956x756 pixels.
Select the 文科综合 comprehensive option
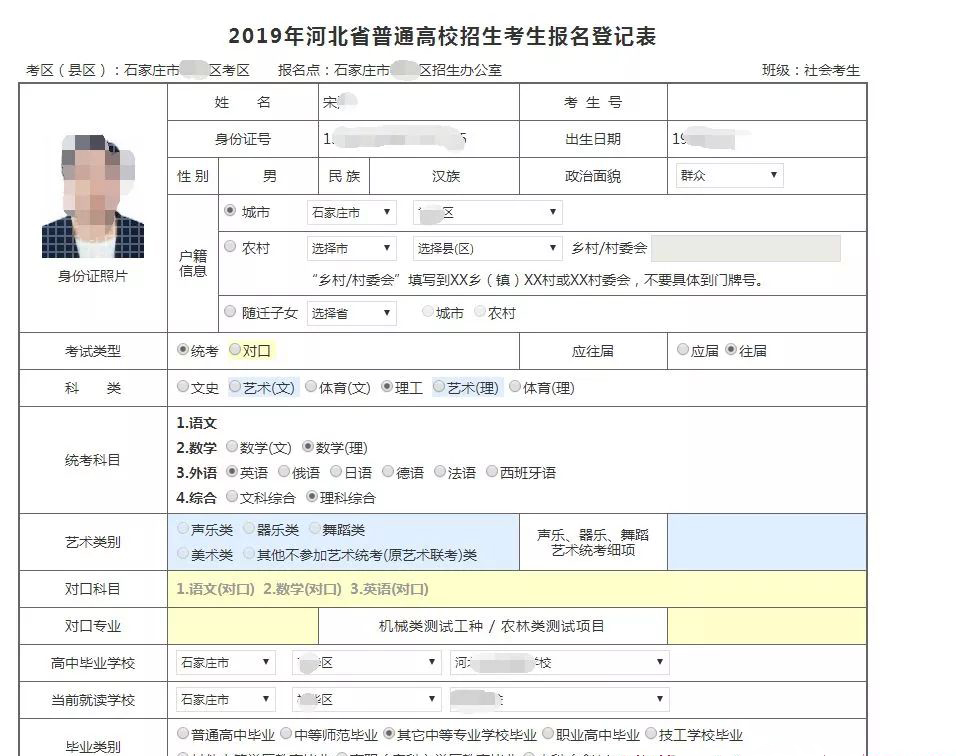click(x=232, y=497)
